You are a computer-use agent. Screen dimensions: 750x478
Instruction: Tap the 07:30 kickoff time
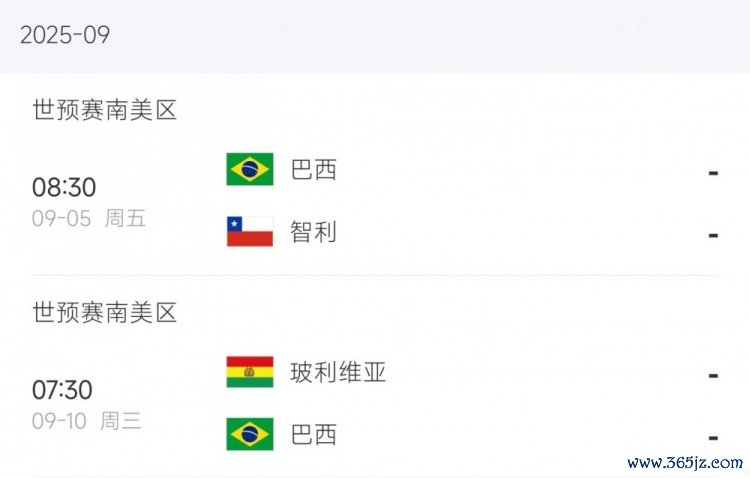62,390
